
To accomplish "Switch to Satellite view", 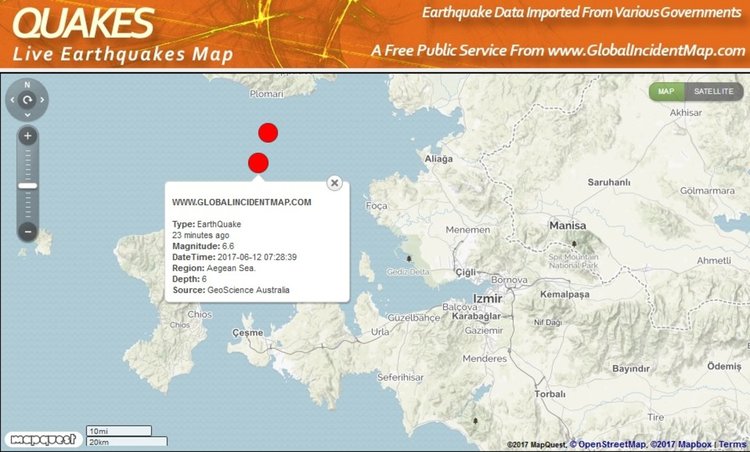I will [x=714, y=91].
